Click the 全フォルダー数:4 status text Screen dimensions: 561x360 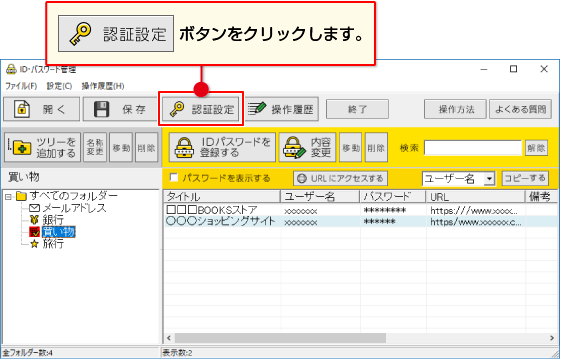click(x=29, y=353)
